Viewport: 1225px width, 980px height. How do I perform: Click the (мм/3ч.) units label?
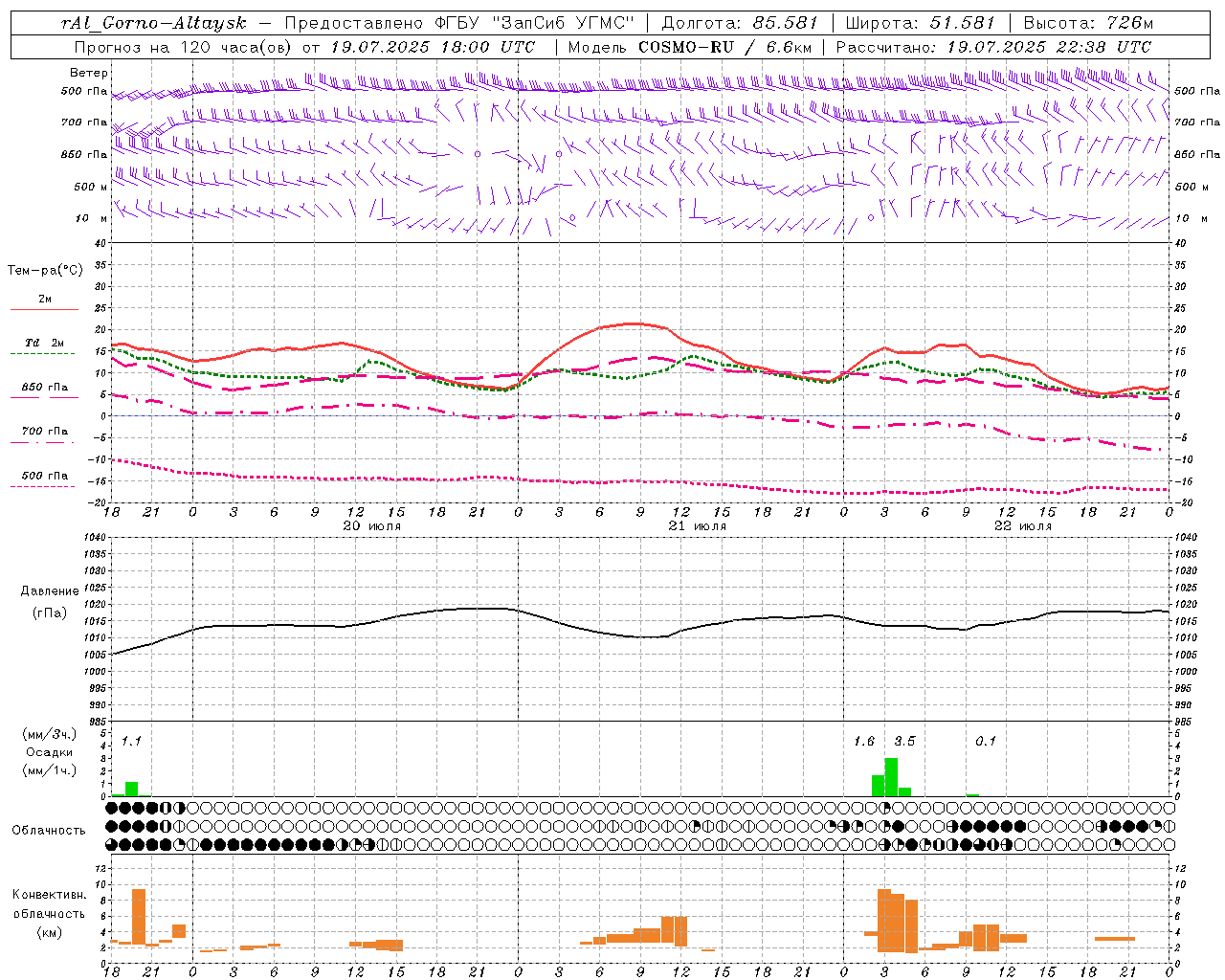(x=50, y=735)
